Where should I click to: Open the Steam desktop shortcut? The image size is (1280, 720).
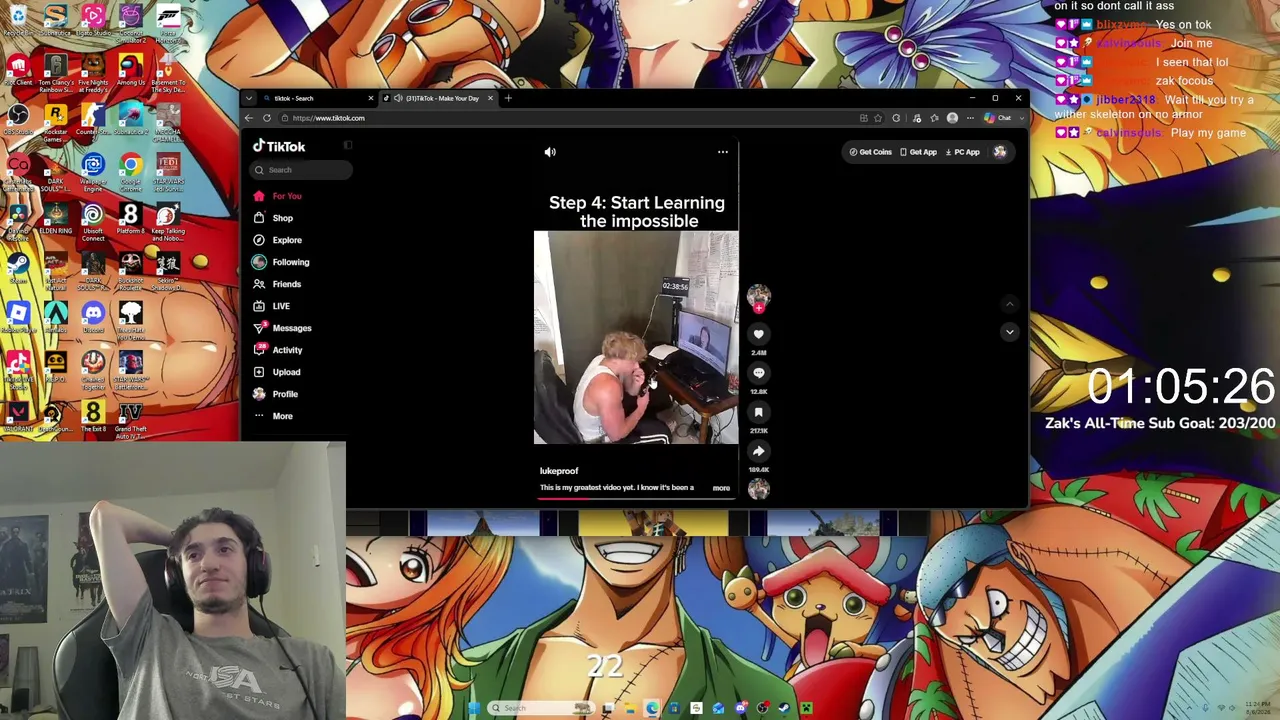(x=18, y=267)
